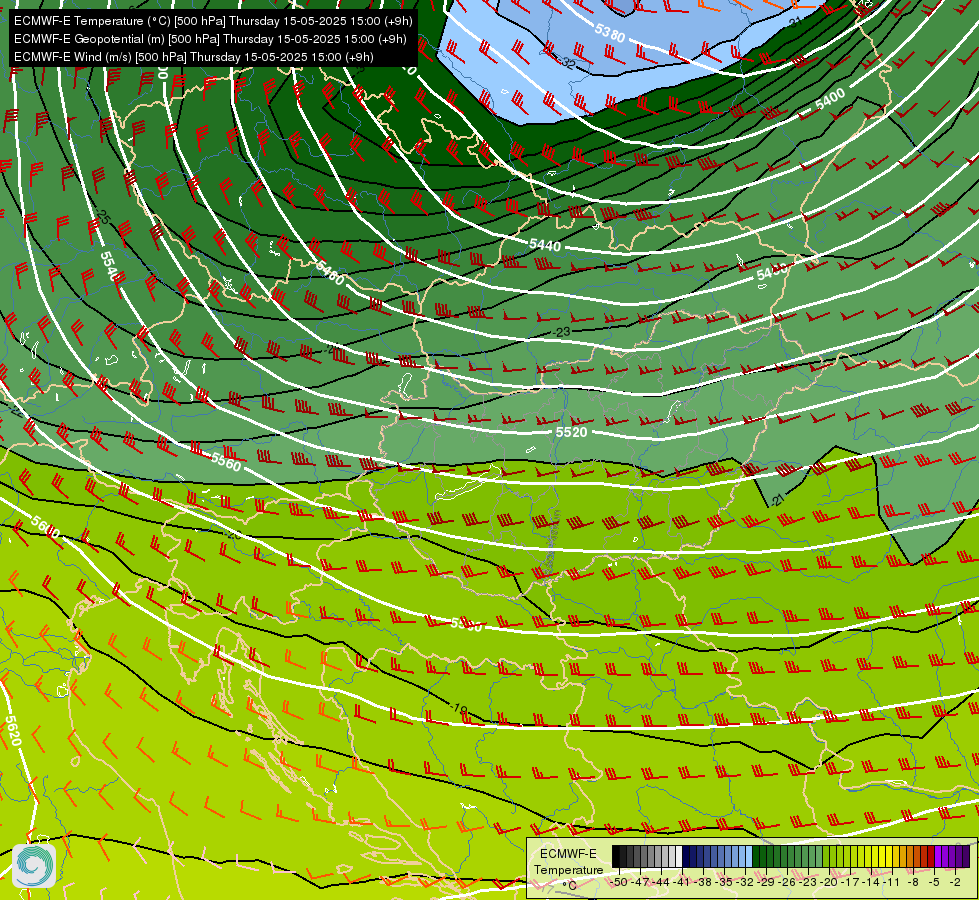
Task: Click the -38 tick label in color scale
Action: 702,882
